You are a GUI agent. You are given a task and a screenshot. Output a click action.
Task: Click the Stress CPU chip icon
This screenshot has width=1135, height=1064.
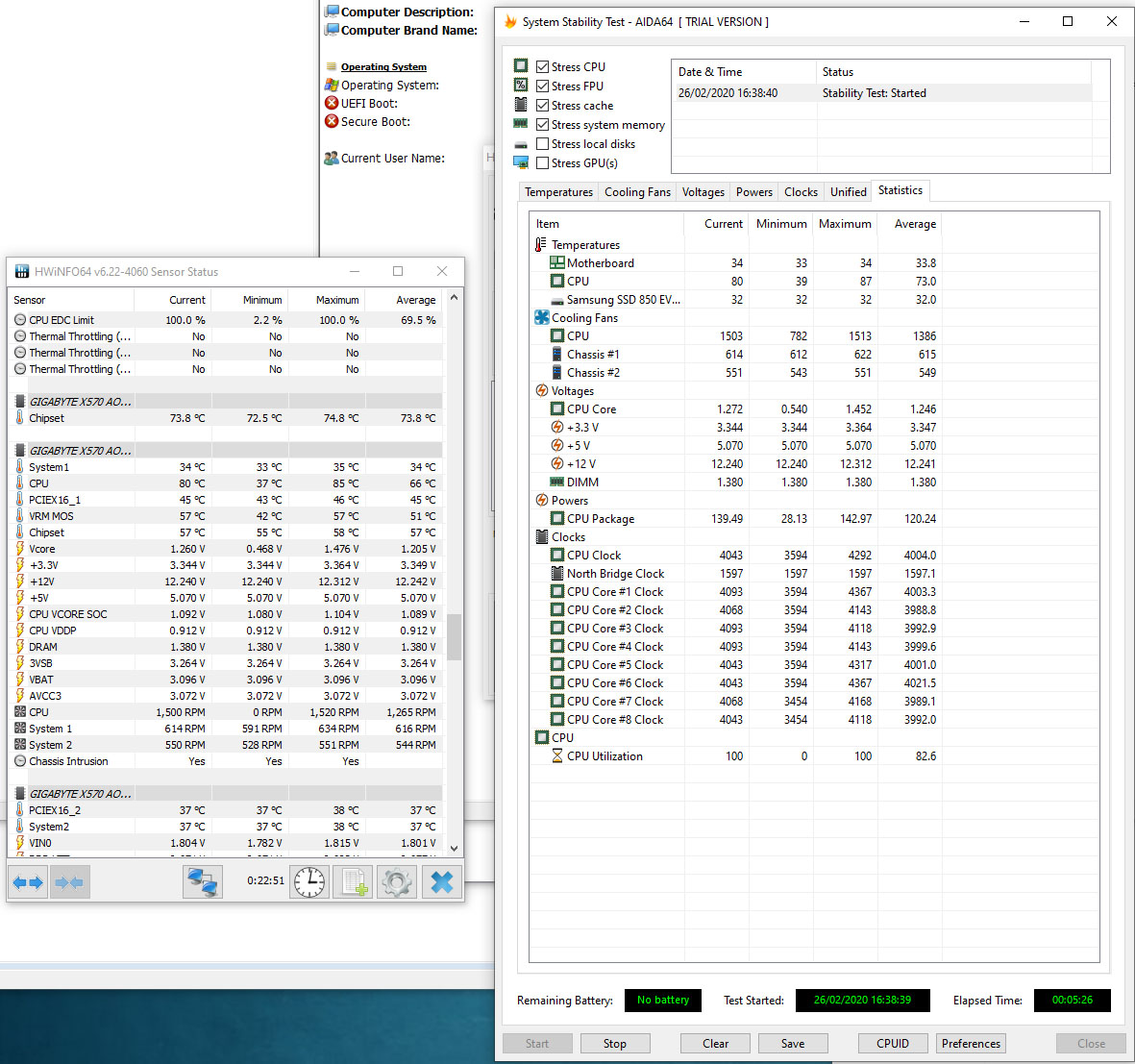point(521,66)
